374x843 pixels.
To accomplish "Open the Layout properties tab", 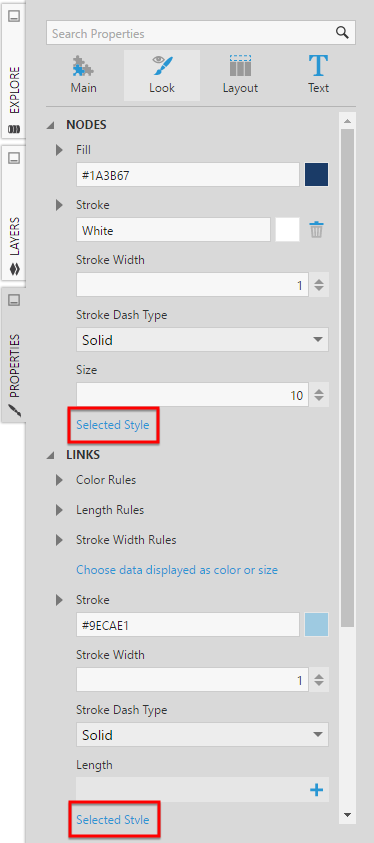I will pyautogui.click(x=240, y=75).
